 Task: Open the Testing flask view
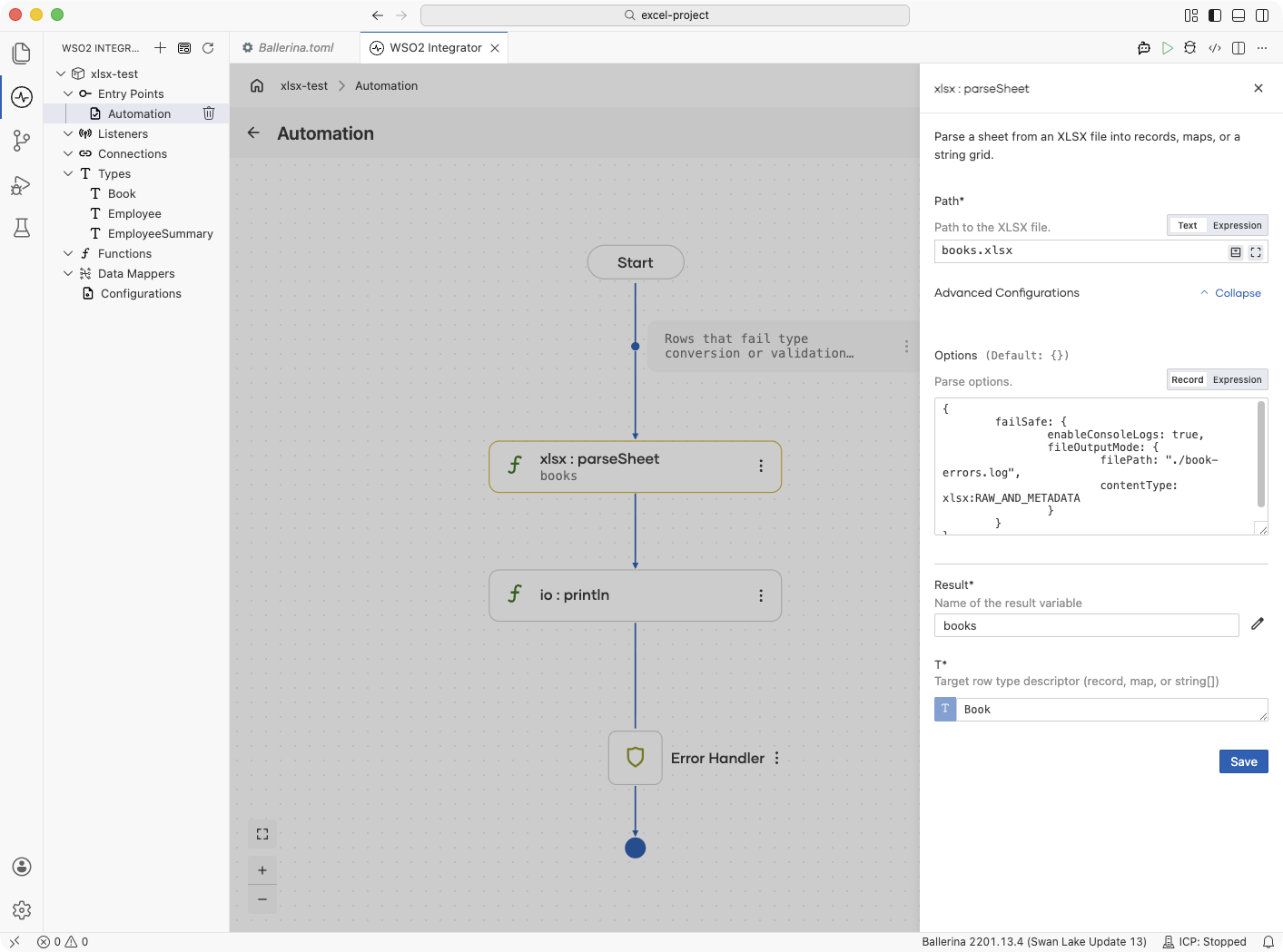[x=22, y=228]
